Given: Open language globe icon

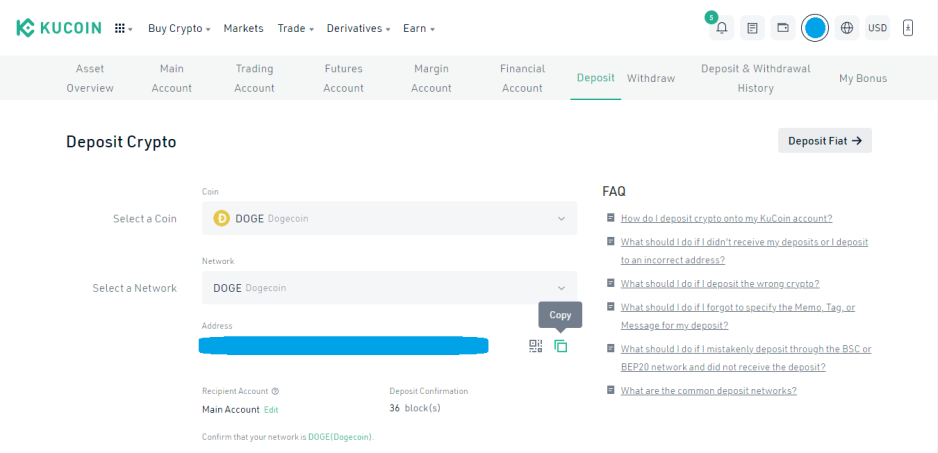Looking at the screenshot, I should point(846,28).
